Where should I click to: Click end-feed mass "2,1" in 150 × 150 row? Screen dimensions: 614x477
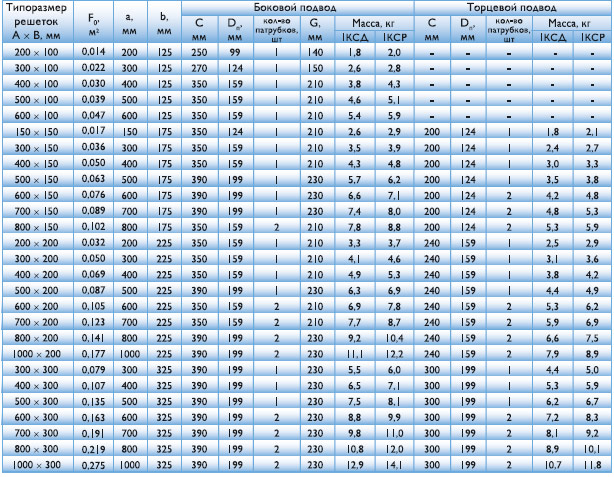click(x=592, y=132)
